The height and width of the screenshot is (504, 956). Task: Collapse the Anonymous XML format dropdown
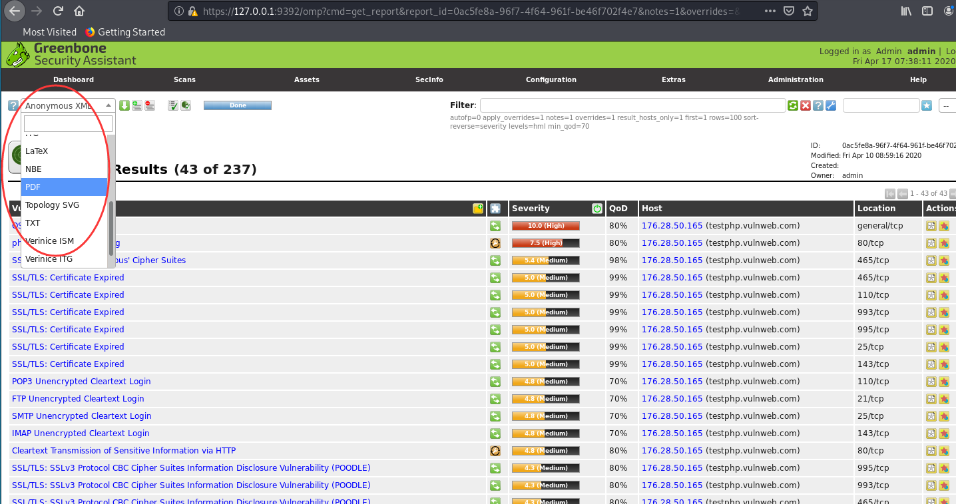tap(68, 105)
